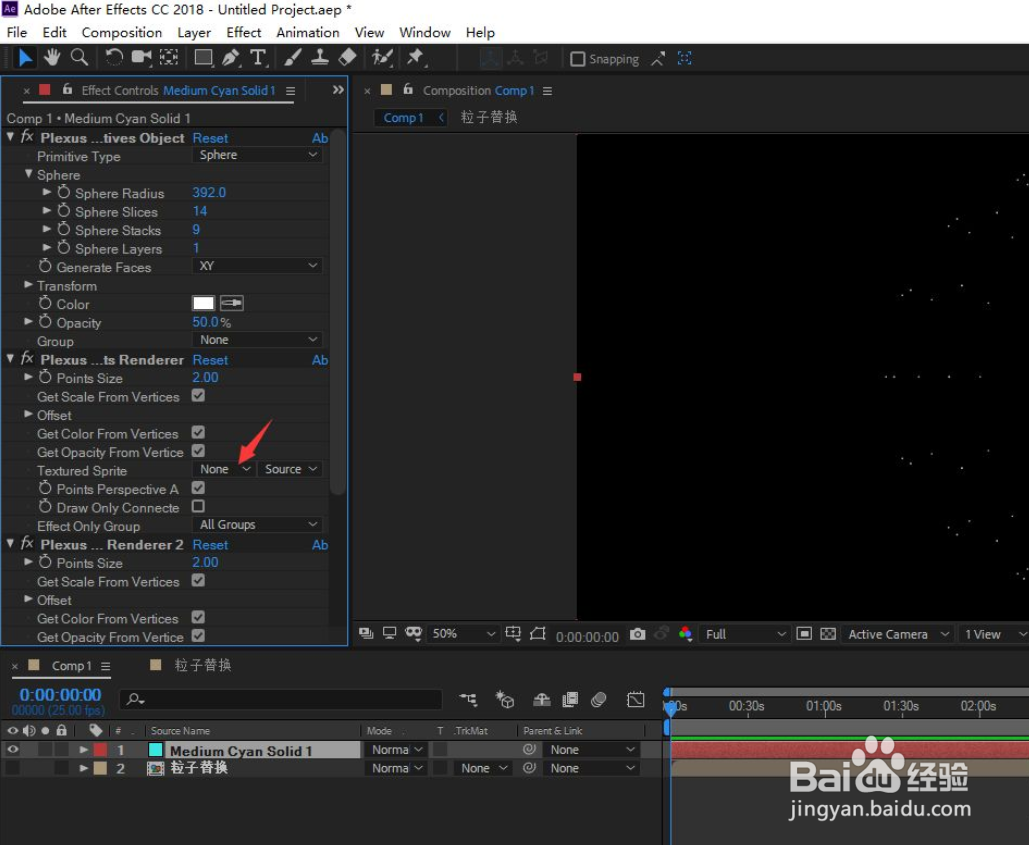
Task: Select the Zoom magnifier tool
Action: 79,58
